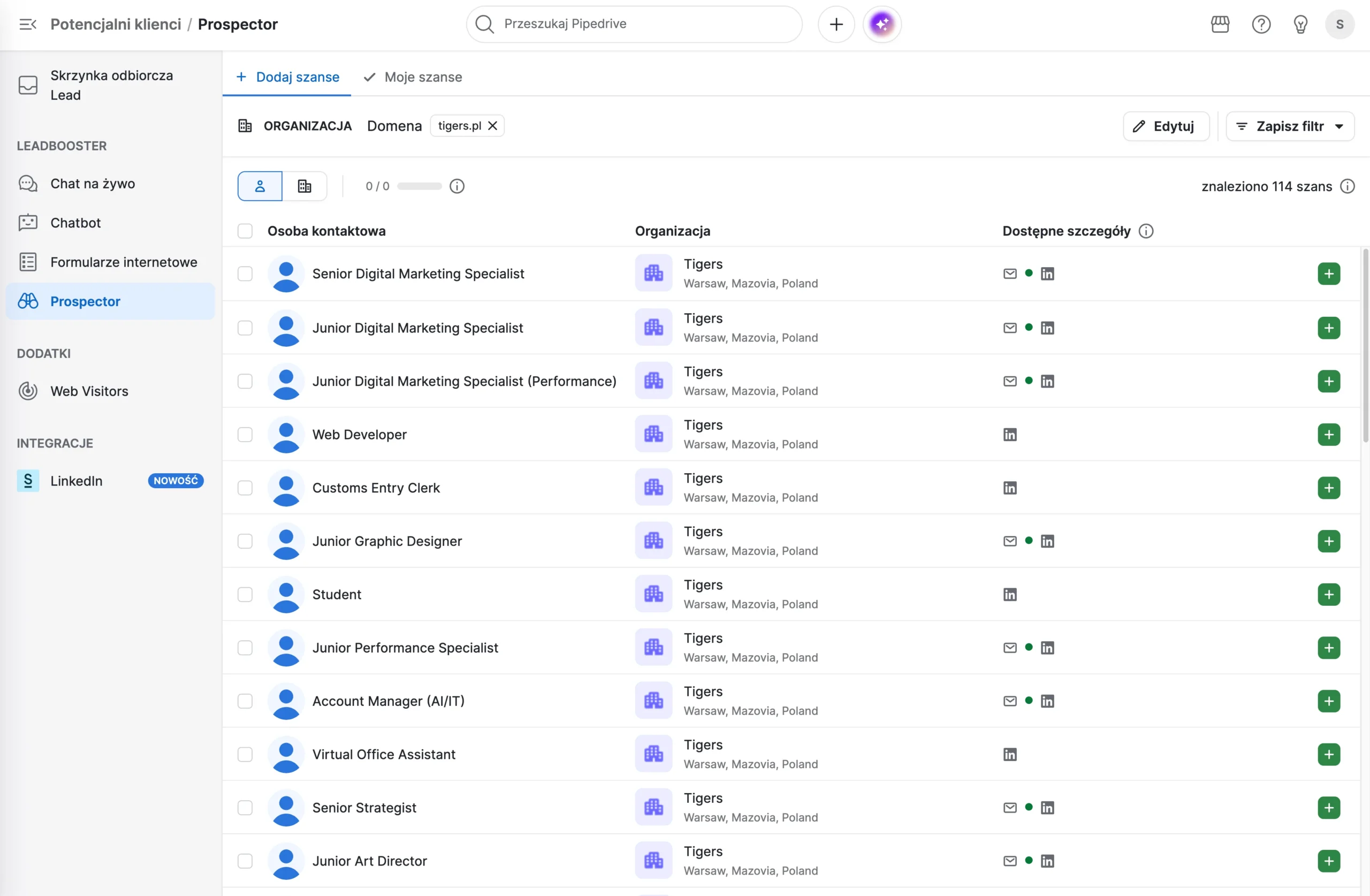
Task: Focus the Przeszukaj Pipedrive search field
Action: tap(634, 24)
